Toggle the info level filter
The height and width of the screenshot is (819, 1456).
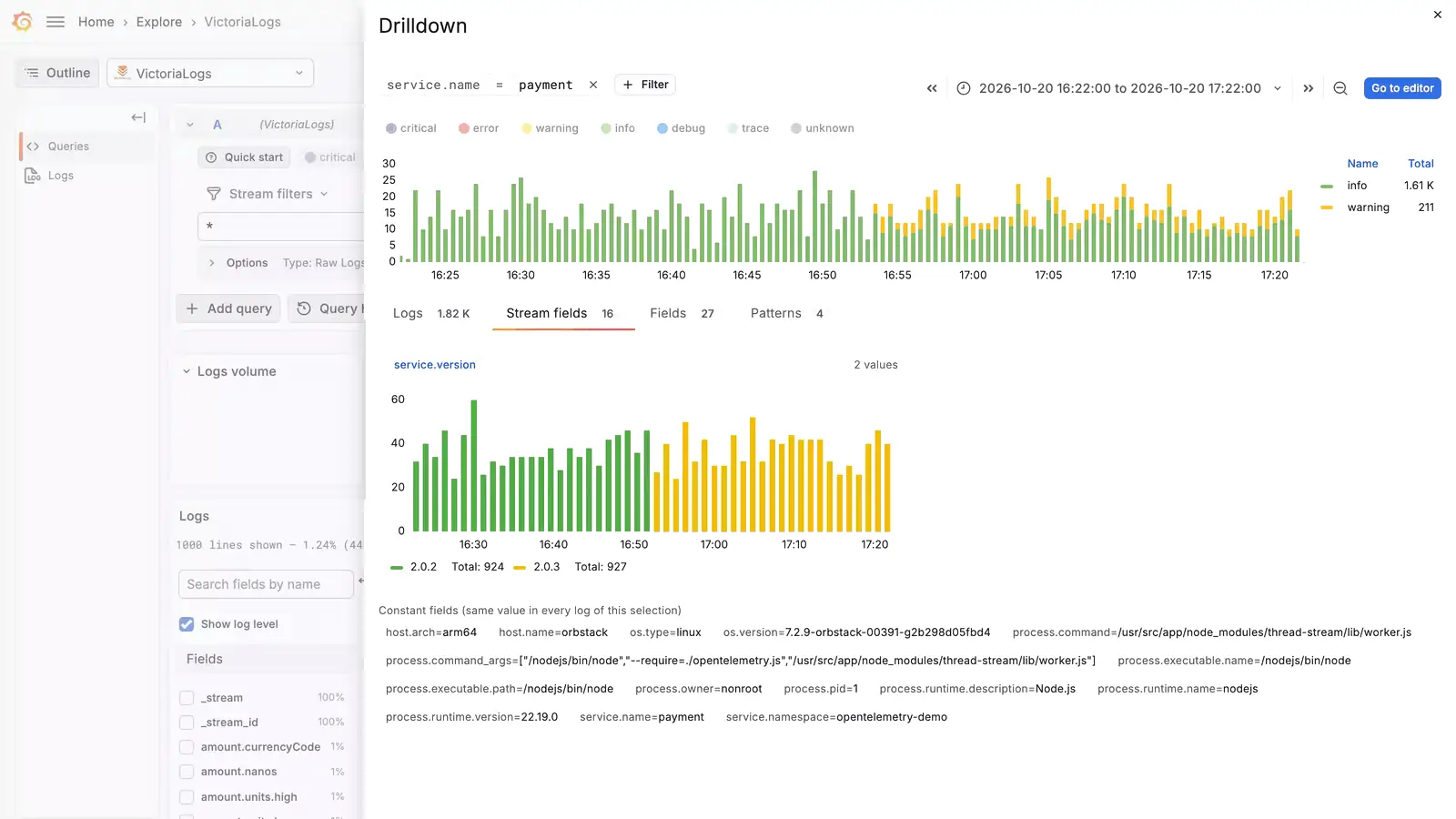(618, 128)
